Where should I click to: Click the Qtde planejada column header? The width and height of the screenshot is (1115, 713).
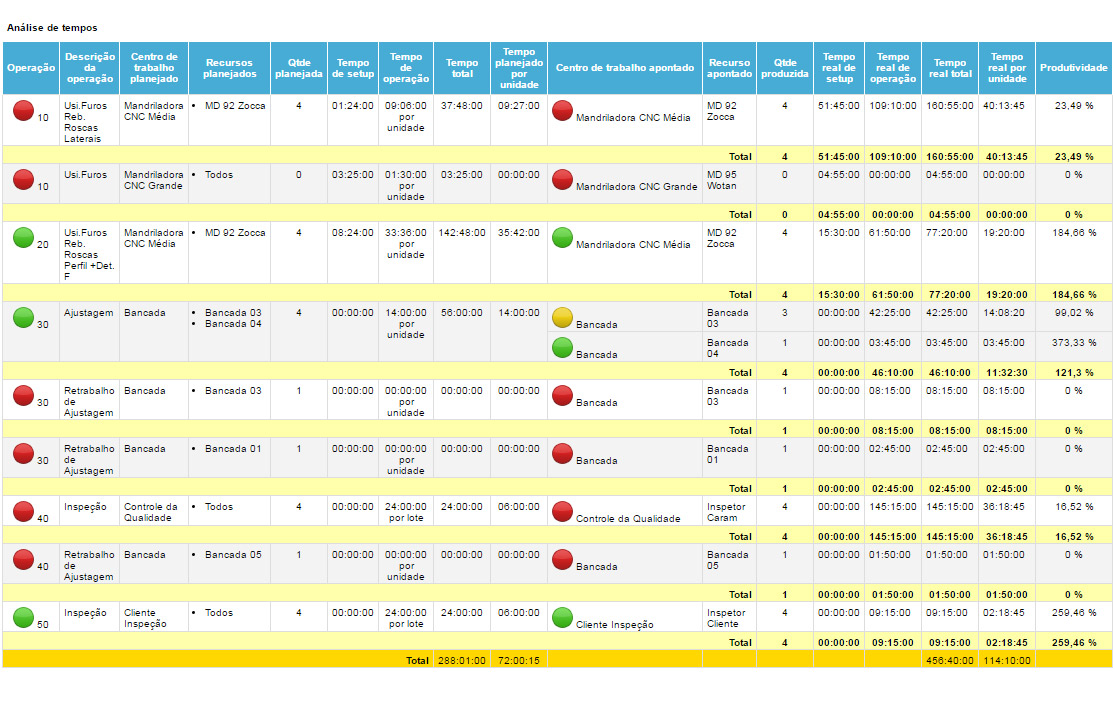pos(298,68)
